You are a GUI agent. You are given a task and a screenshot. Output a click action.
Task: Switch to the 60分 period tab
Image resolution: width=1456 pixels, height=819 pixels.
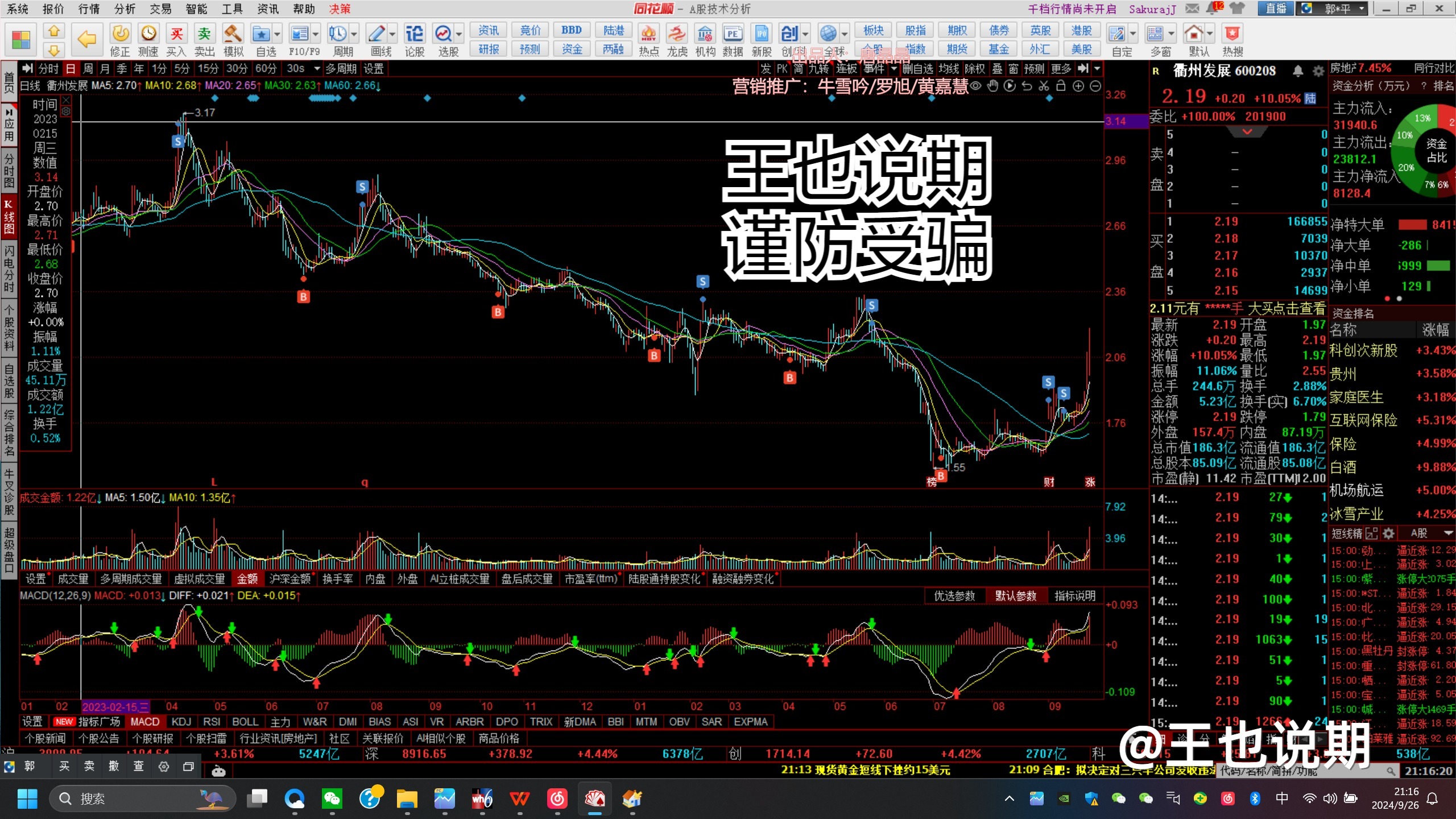(x=266, y=69)
